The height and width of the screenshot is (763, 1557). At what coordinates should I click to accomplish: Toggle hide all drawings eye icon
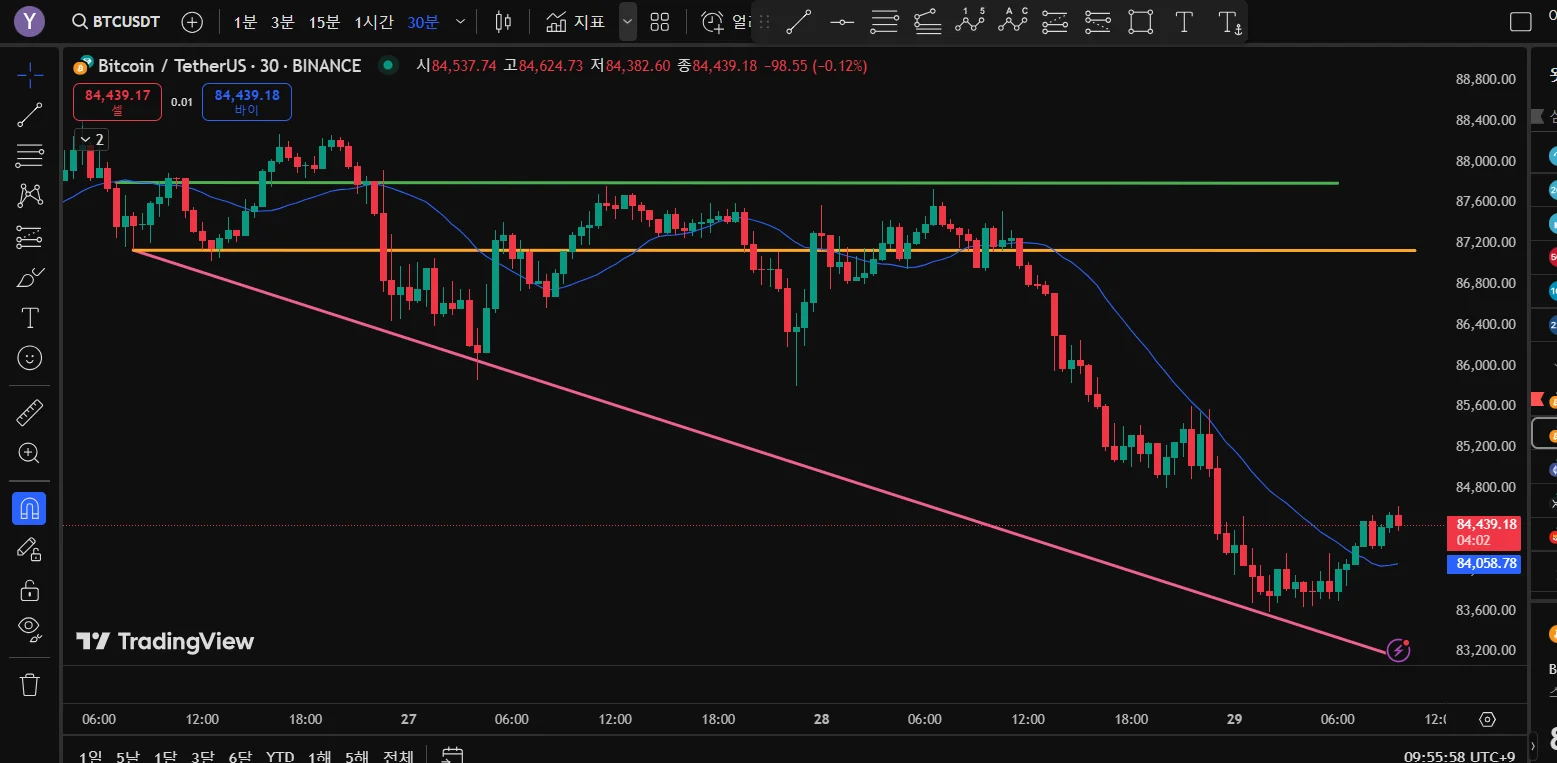30,630
